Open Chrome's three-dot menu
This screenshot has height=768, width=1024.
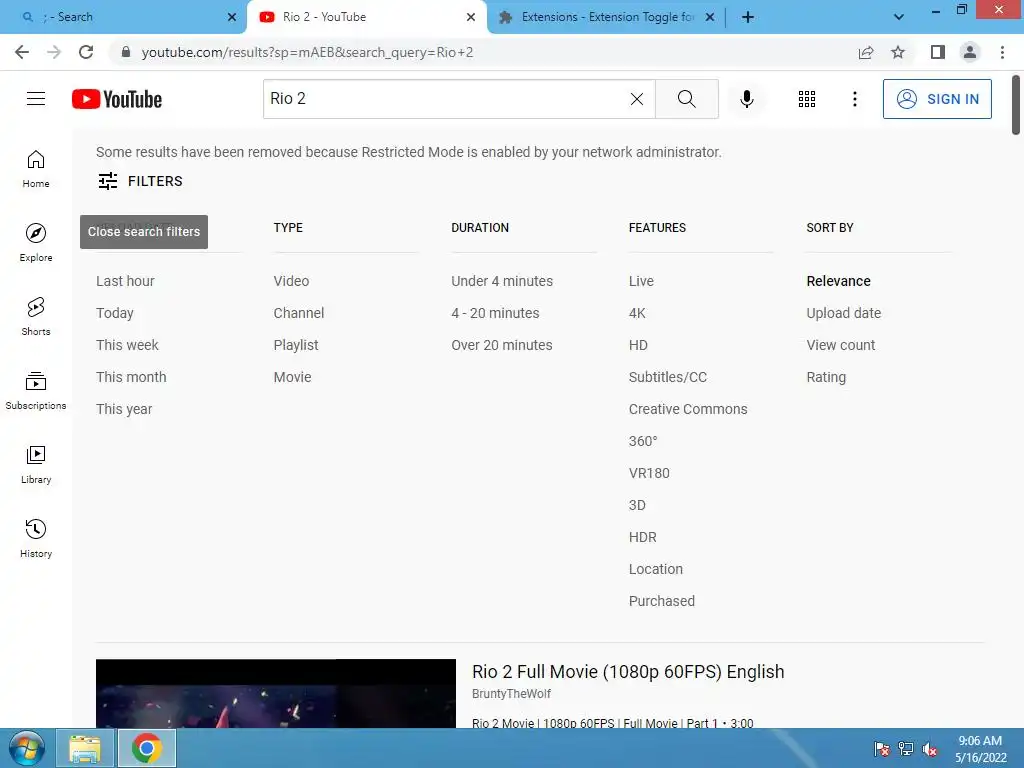[1002, 52]
